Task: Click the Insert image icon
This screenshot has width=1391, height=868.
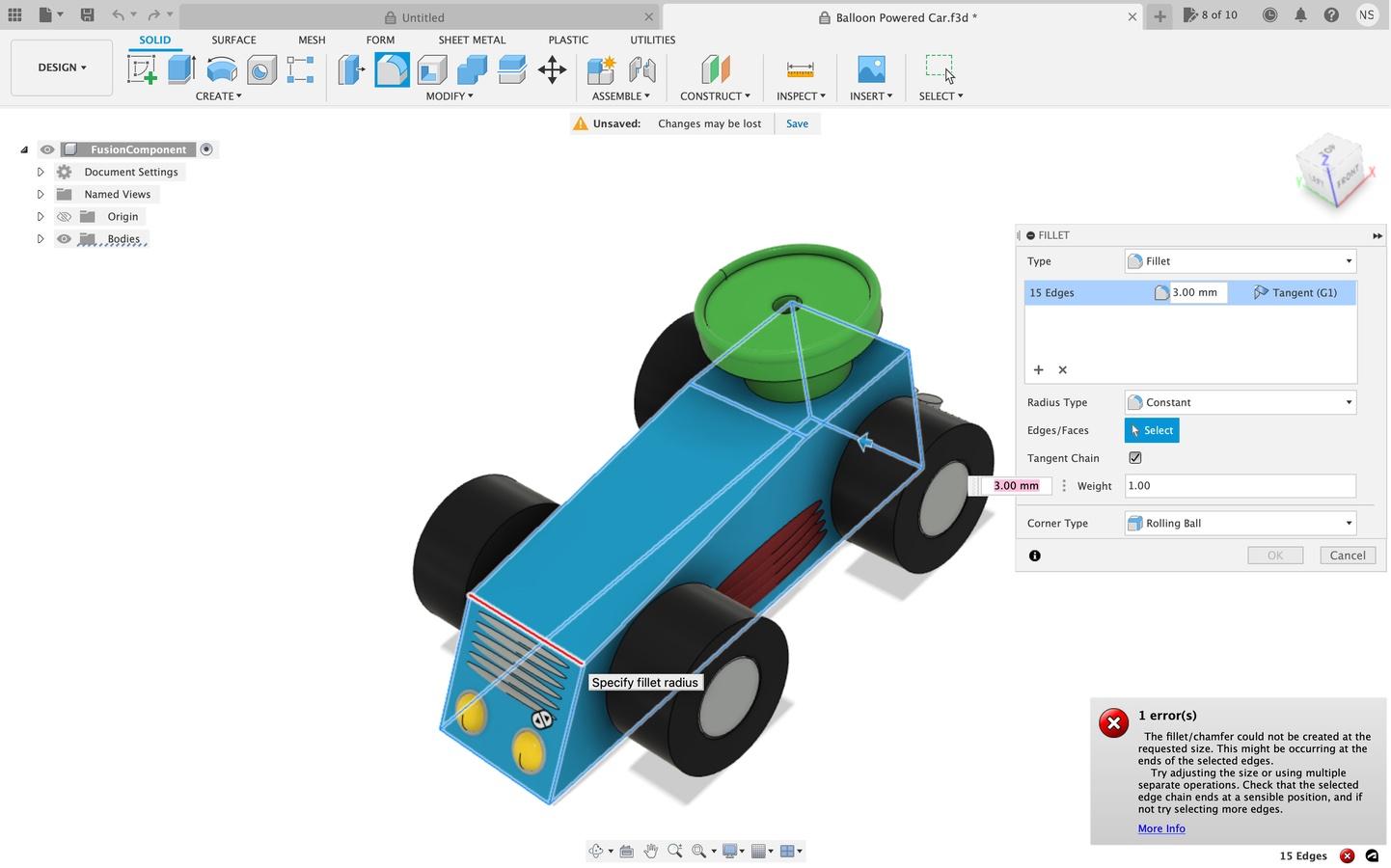Action: 871,69
